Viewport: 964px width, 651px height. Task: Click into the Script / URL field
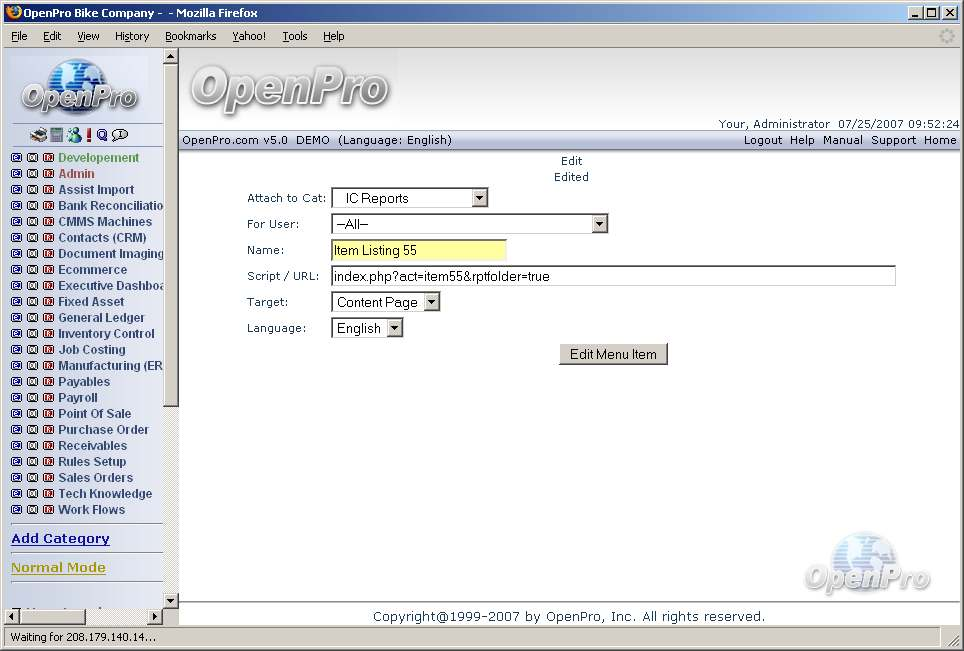click(612, 276)
